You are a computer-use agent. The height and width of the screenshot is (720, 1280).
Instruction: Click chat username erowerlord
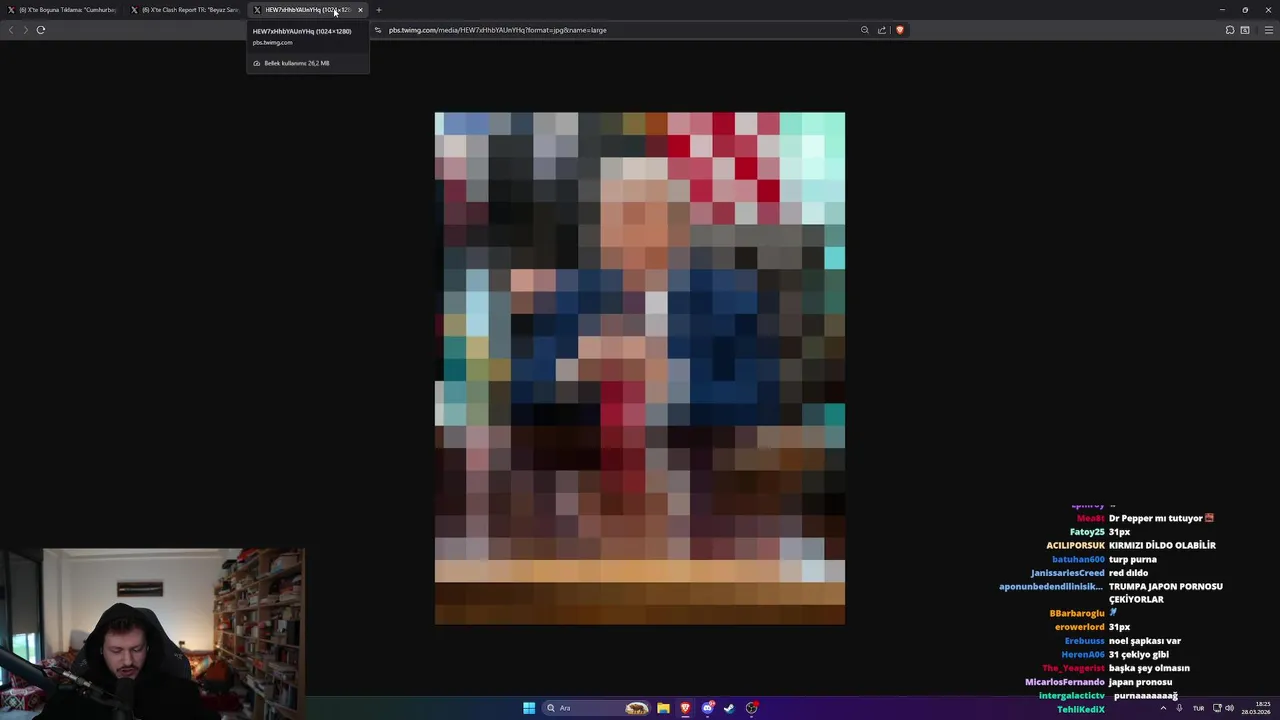[x=1080, y=627]
